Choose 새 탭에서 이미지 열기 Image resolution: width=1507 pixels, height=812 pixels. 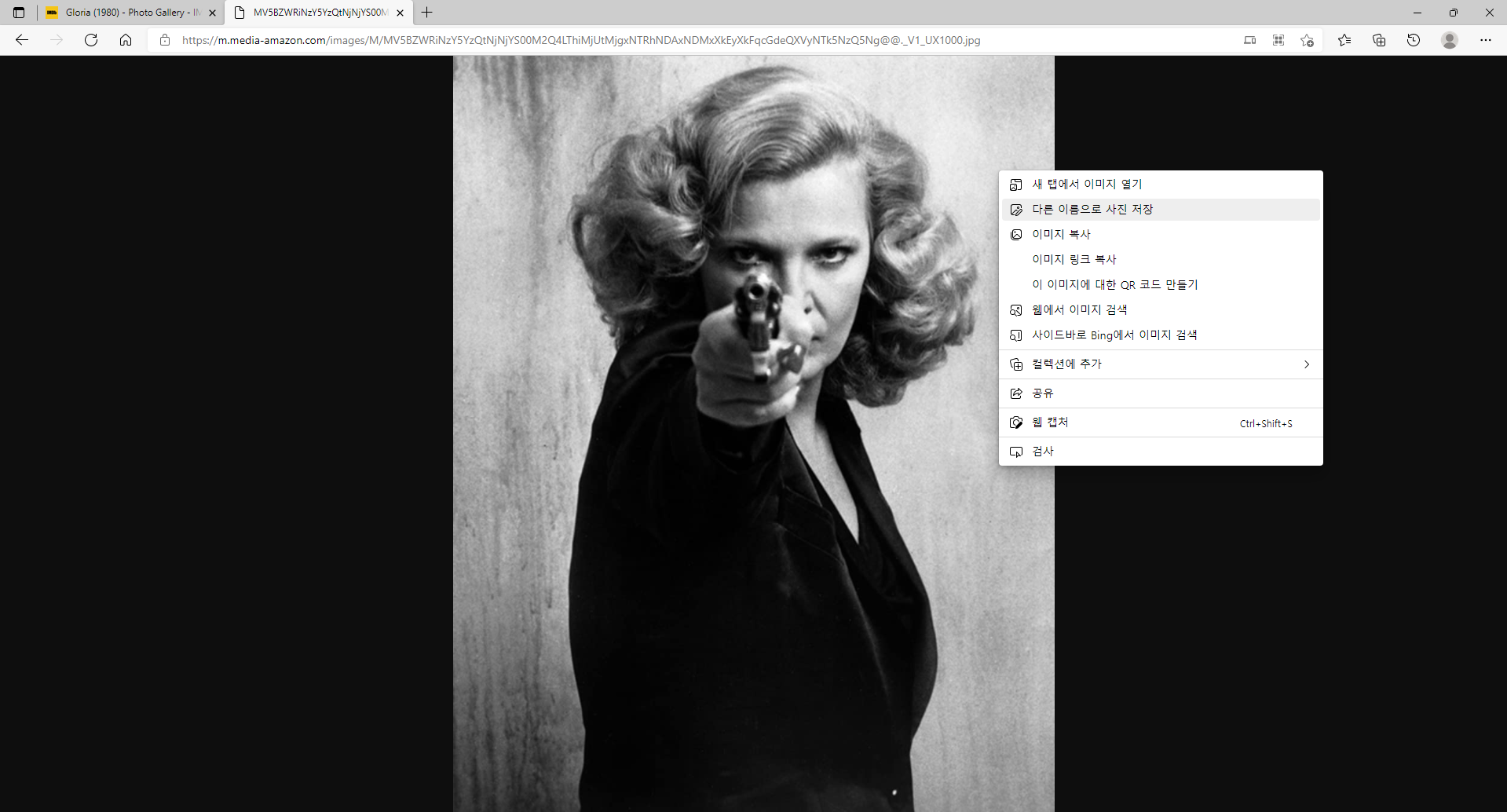pos(1161,185)
